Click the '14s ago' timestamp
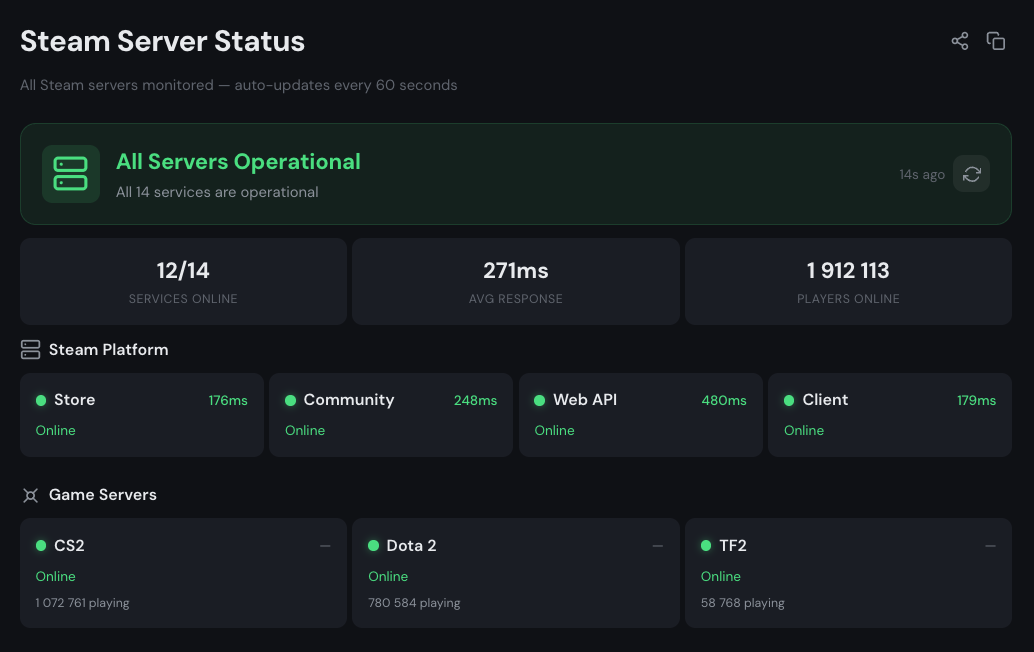This screenshot has height=652, width=1034. (922, 175)
